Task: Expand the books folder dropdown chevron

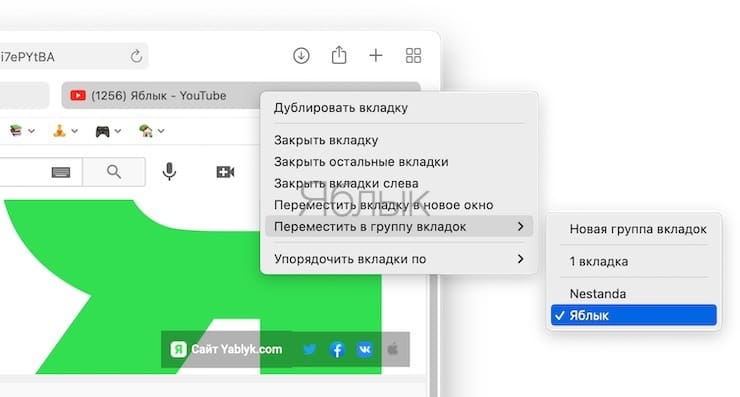Action: point(31,131)
